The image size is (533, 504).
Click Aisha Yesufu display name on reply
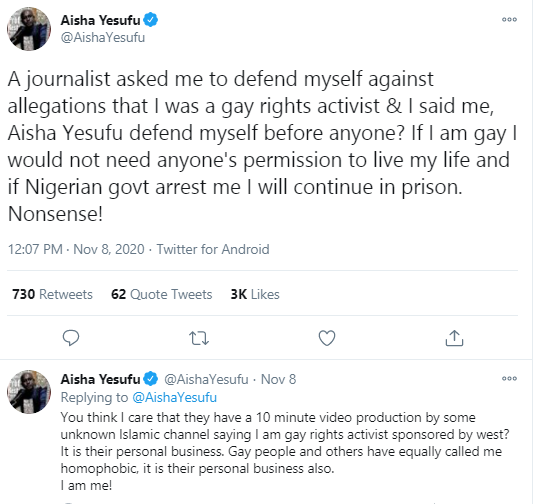100,379
